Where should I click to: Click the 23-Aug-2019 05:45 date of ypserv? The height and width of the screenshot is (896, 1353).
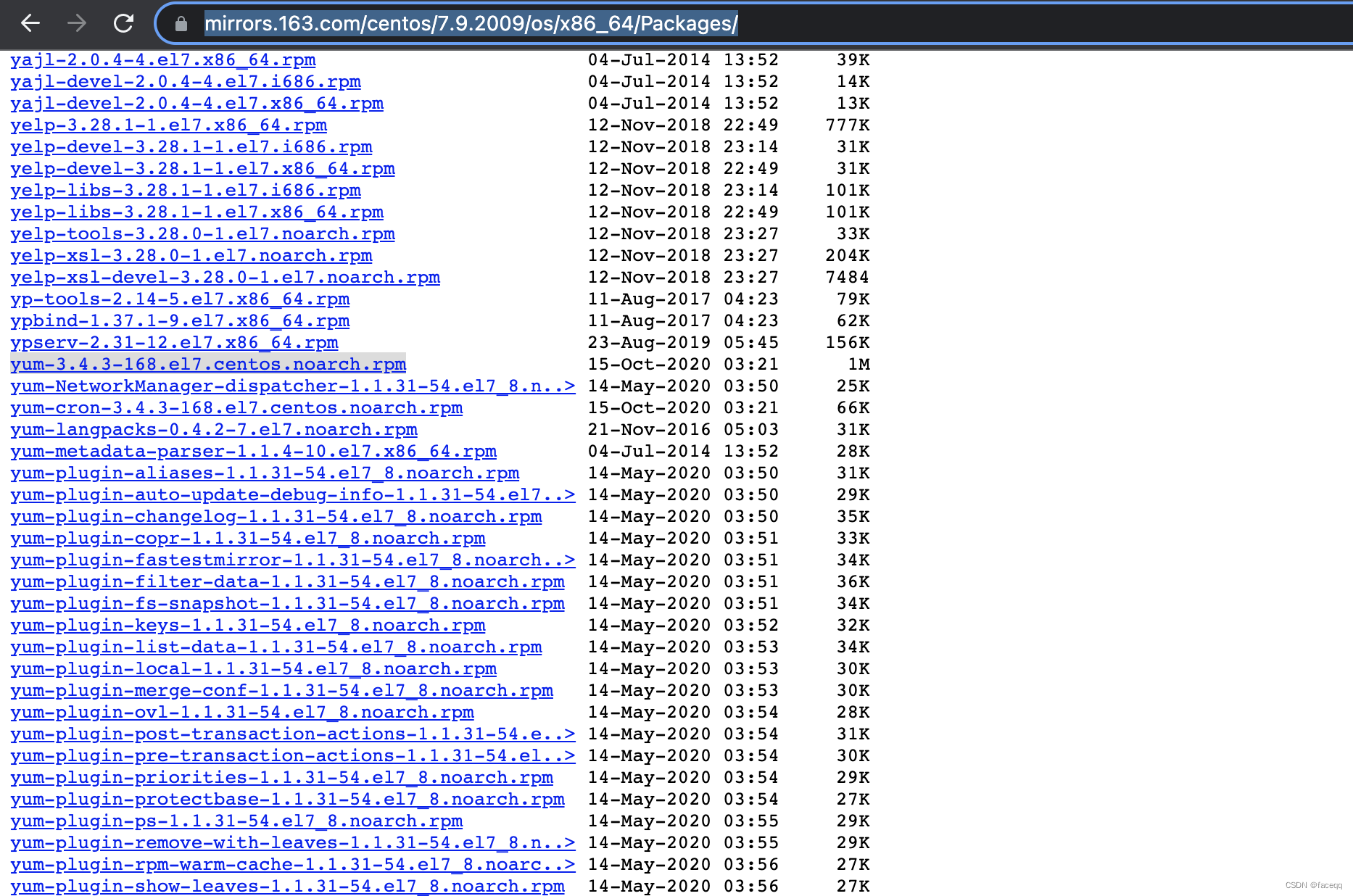[x=683, y=343]
